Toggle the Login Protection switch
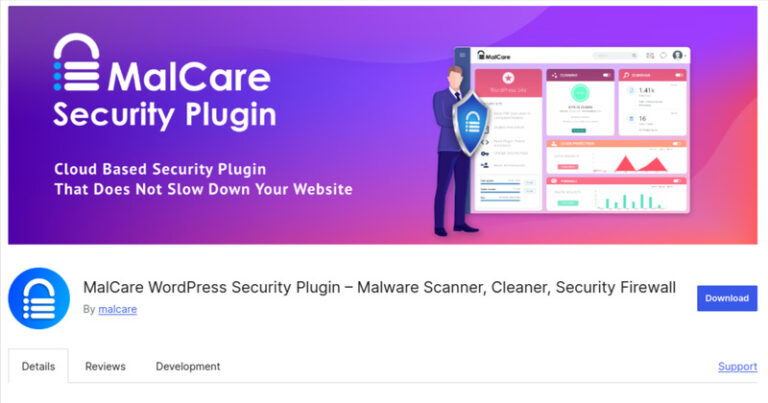The image size is (768, 403). (676, 143)
